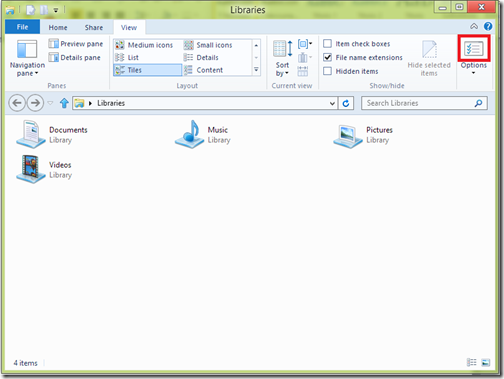Viewport: 504px width, 379px height.
Task: Select the Documents library
Action: 53,134
